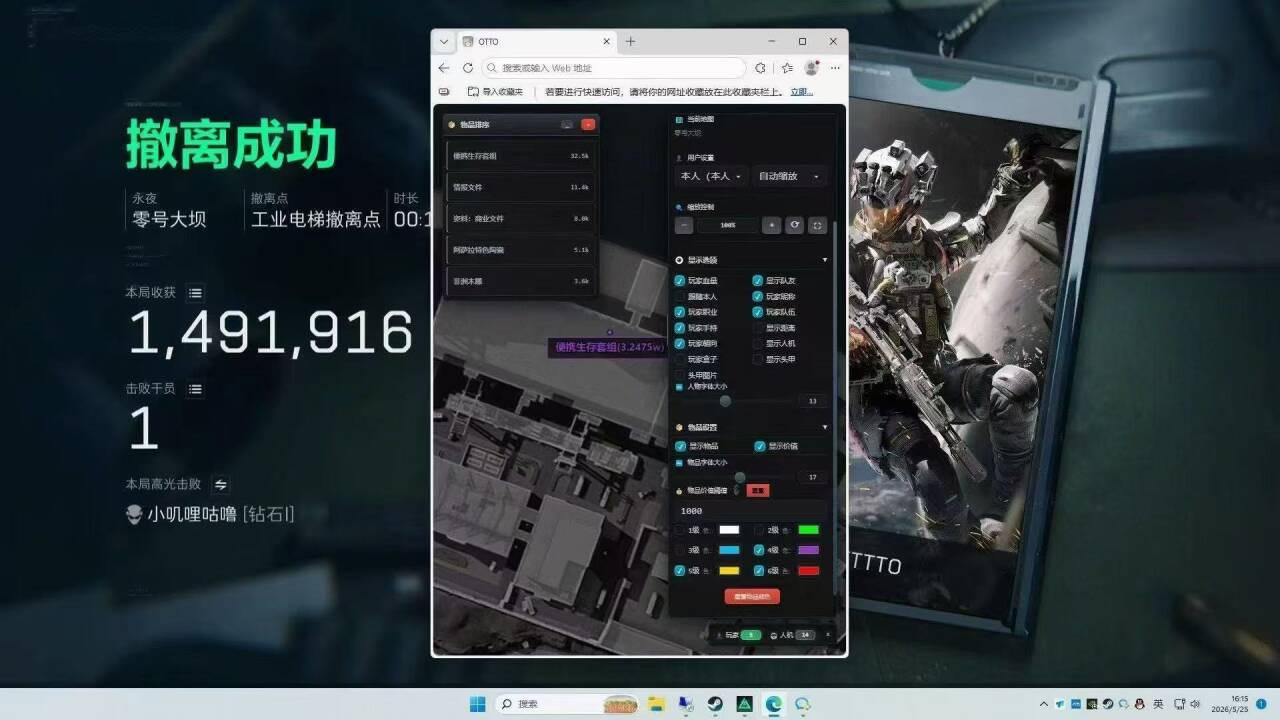Image resolution: width=1280 pixels, height=720 pixels.
Task: Open File Explorer from taskbar
Action: tap(656, 704)
